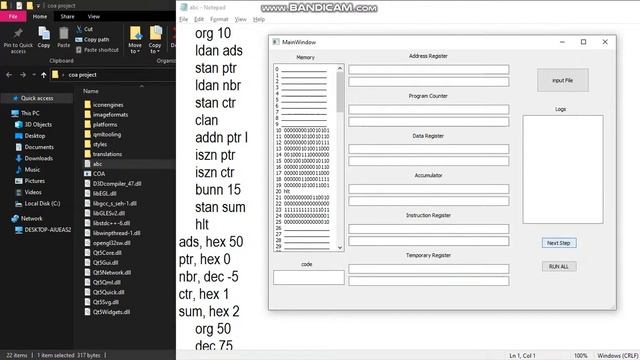Open Local Disk (C:) in navigation pane
This screenshot has height=360, width=640.
(x=42, y=203)
